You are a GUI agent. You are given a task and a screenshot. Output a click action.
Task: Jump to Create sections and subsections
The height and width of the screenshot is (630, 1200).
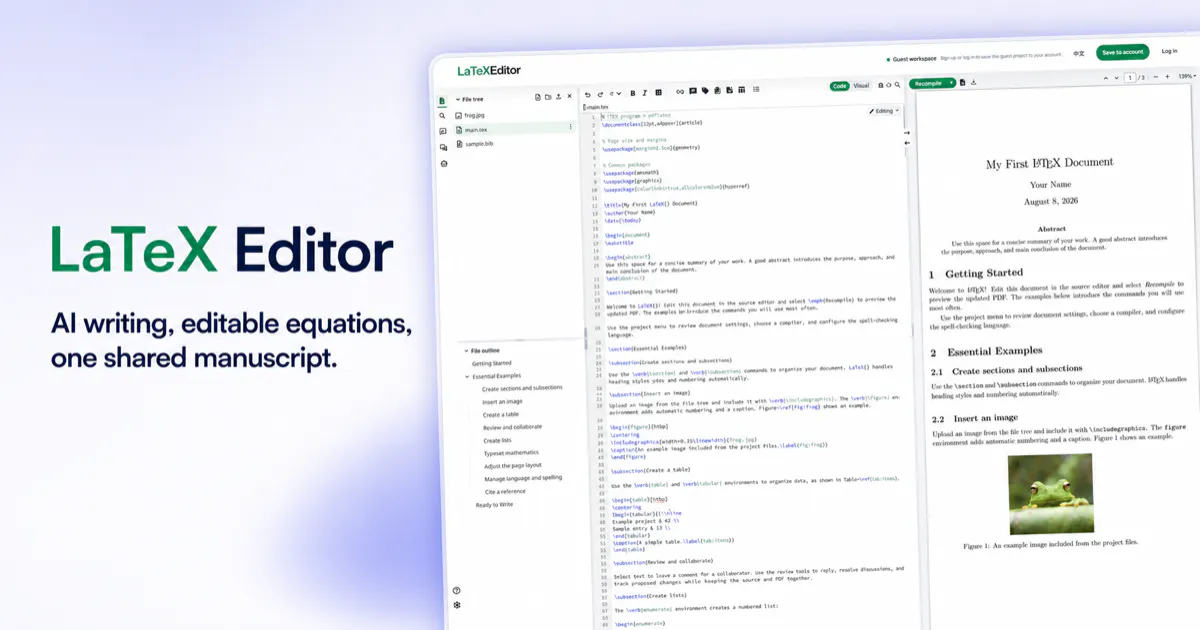pyautogui.click(x=522, y=388)
